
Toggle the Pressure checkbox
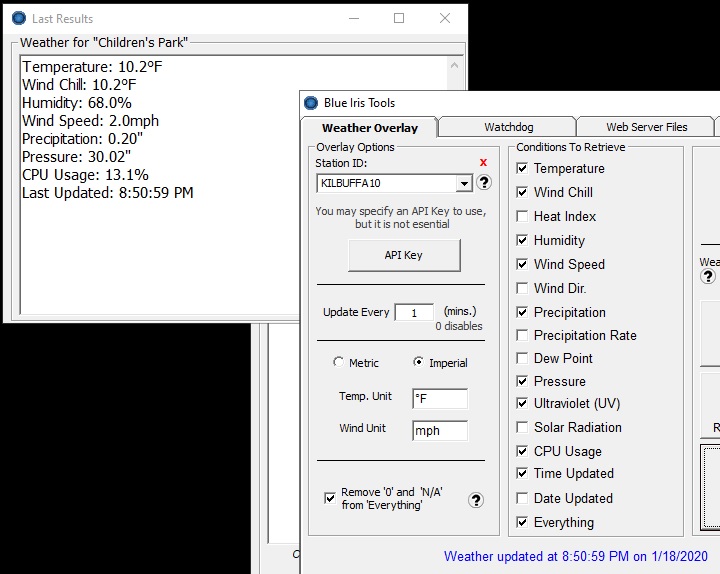click(522, 381)
